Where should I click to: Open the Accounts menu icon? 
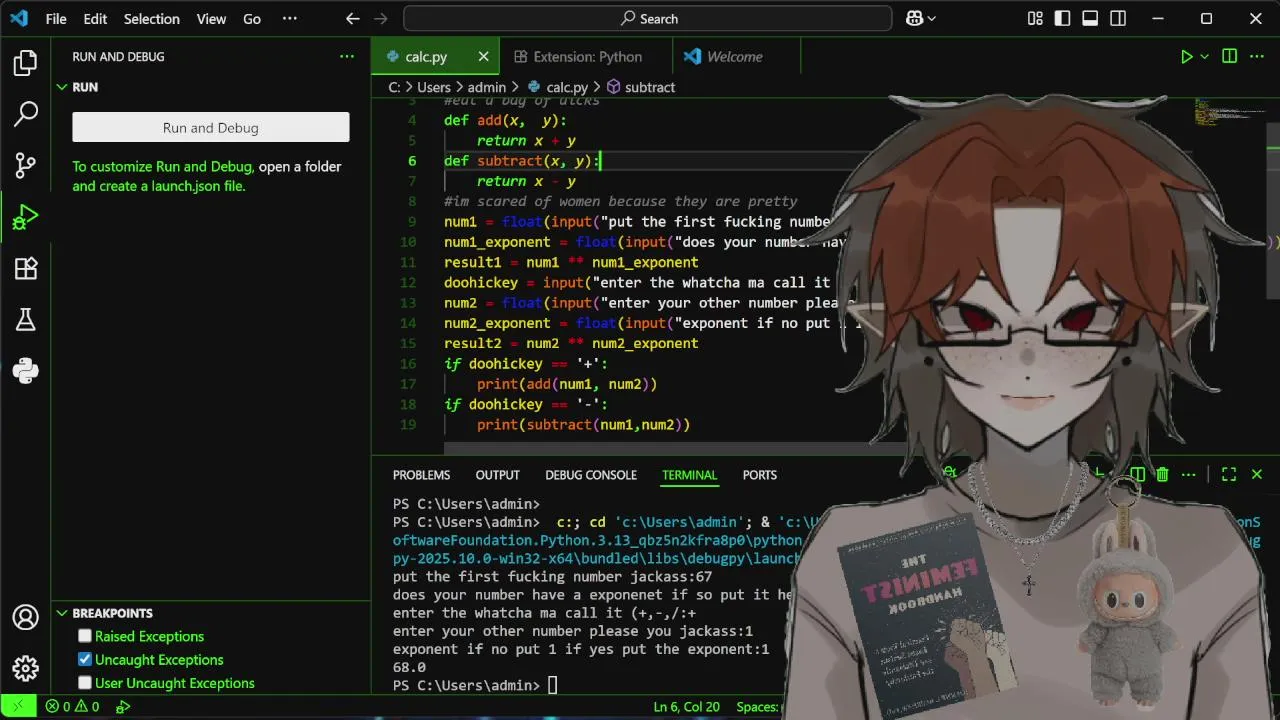coord(25,618)
